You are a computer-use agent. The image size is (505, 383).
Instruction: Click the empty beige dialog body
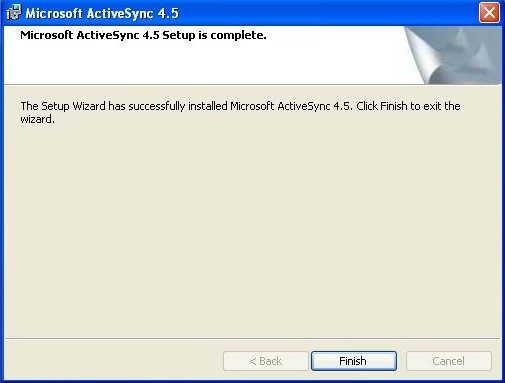(252, 230)
